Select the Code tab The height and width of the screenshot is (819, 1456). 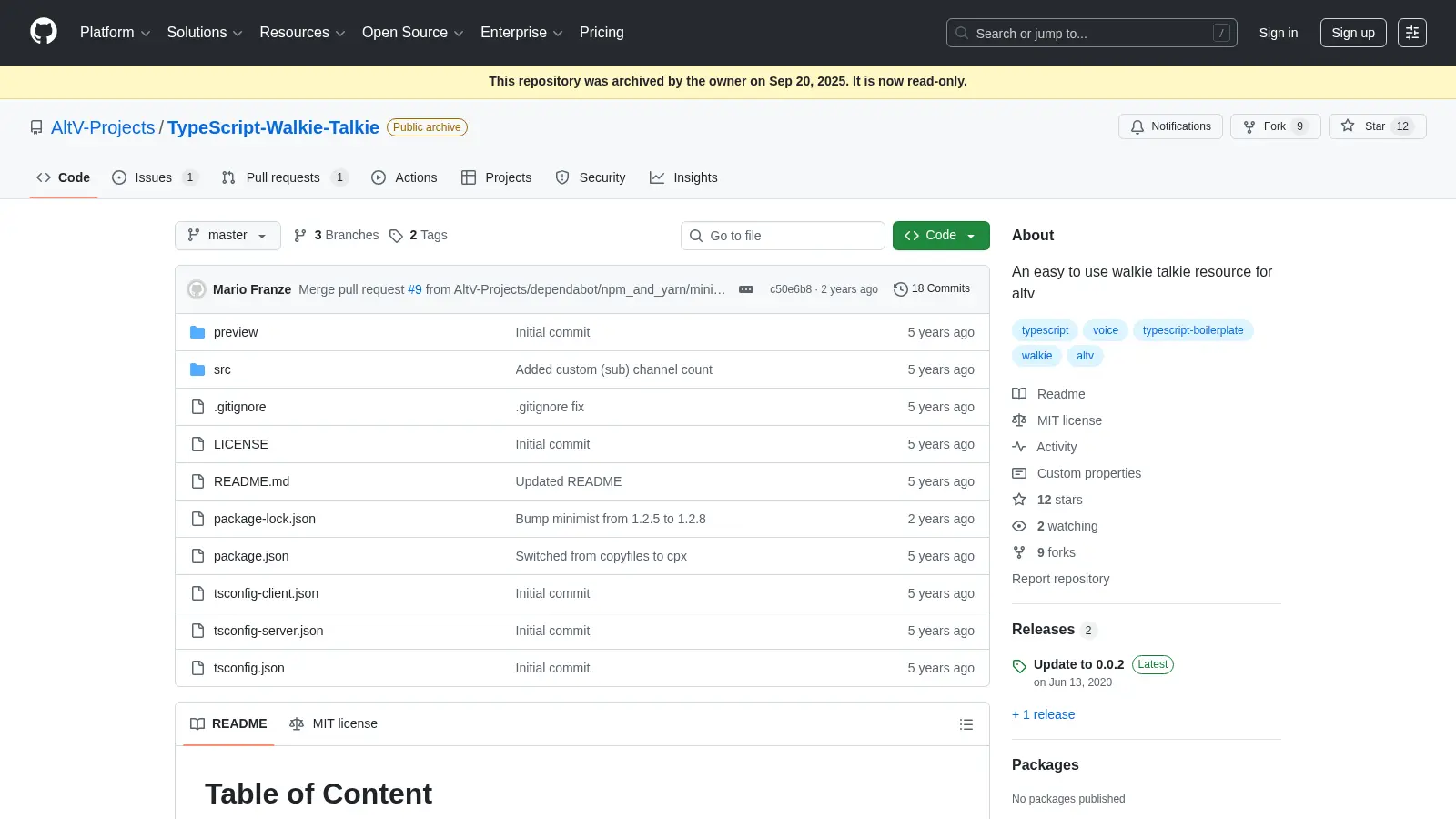[x=63, y=177]
